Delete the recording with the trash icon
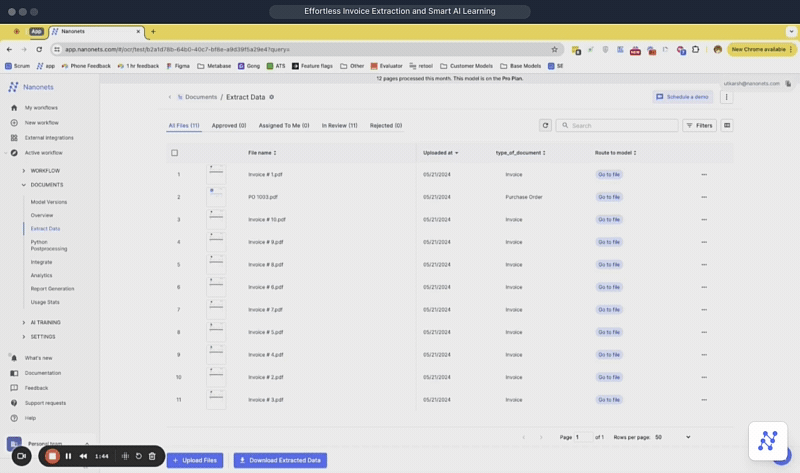The width and height of the screenshot is (800, 473). pyautogui.click(x=152, y=456)
